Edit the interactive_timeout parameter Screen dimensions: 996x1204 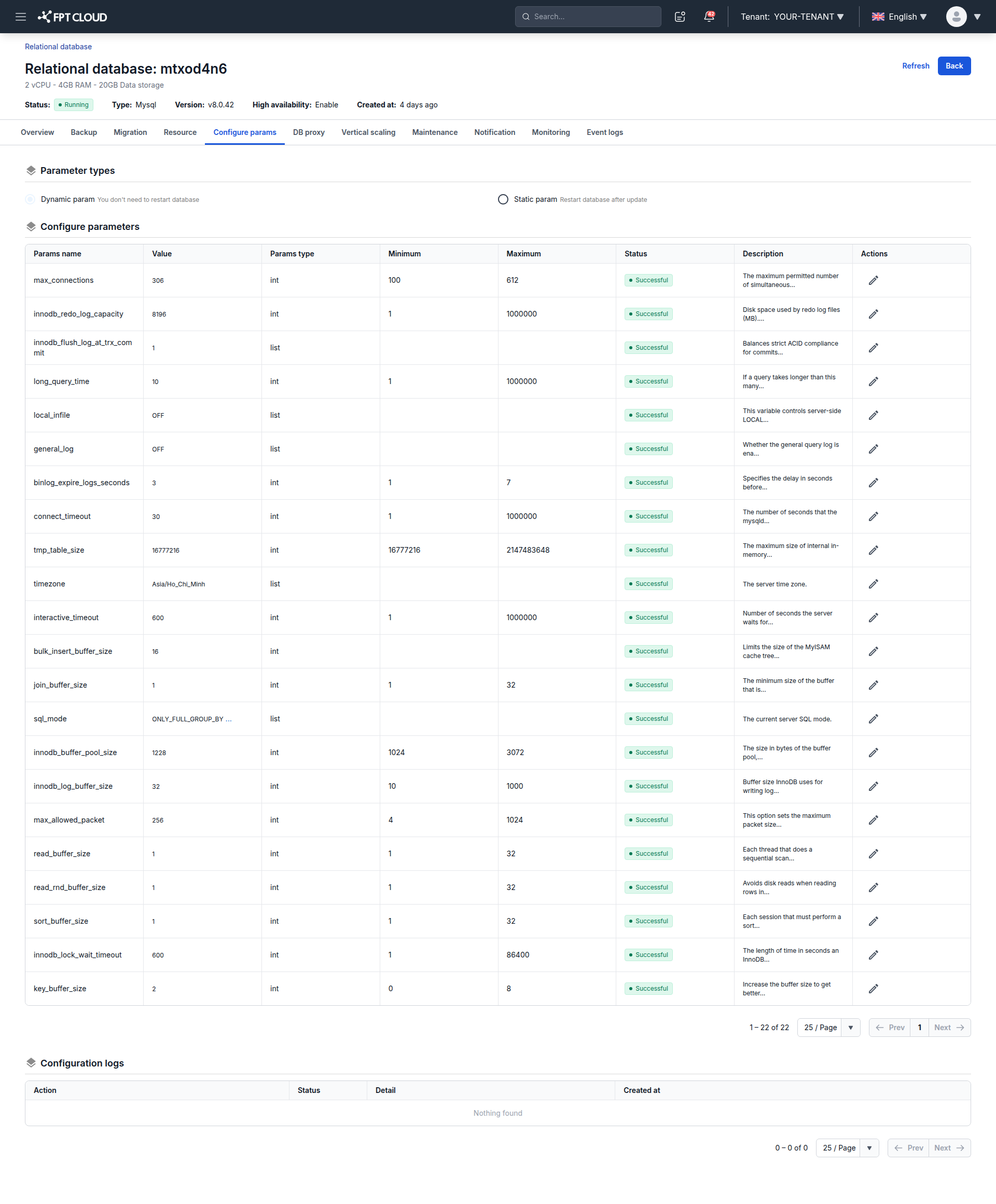(x=873, y=618)
